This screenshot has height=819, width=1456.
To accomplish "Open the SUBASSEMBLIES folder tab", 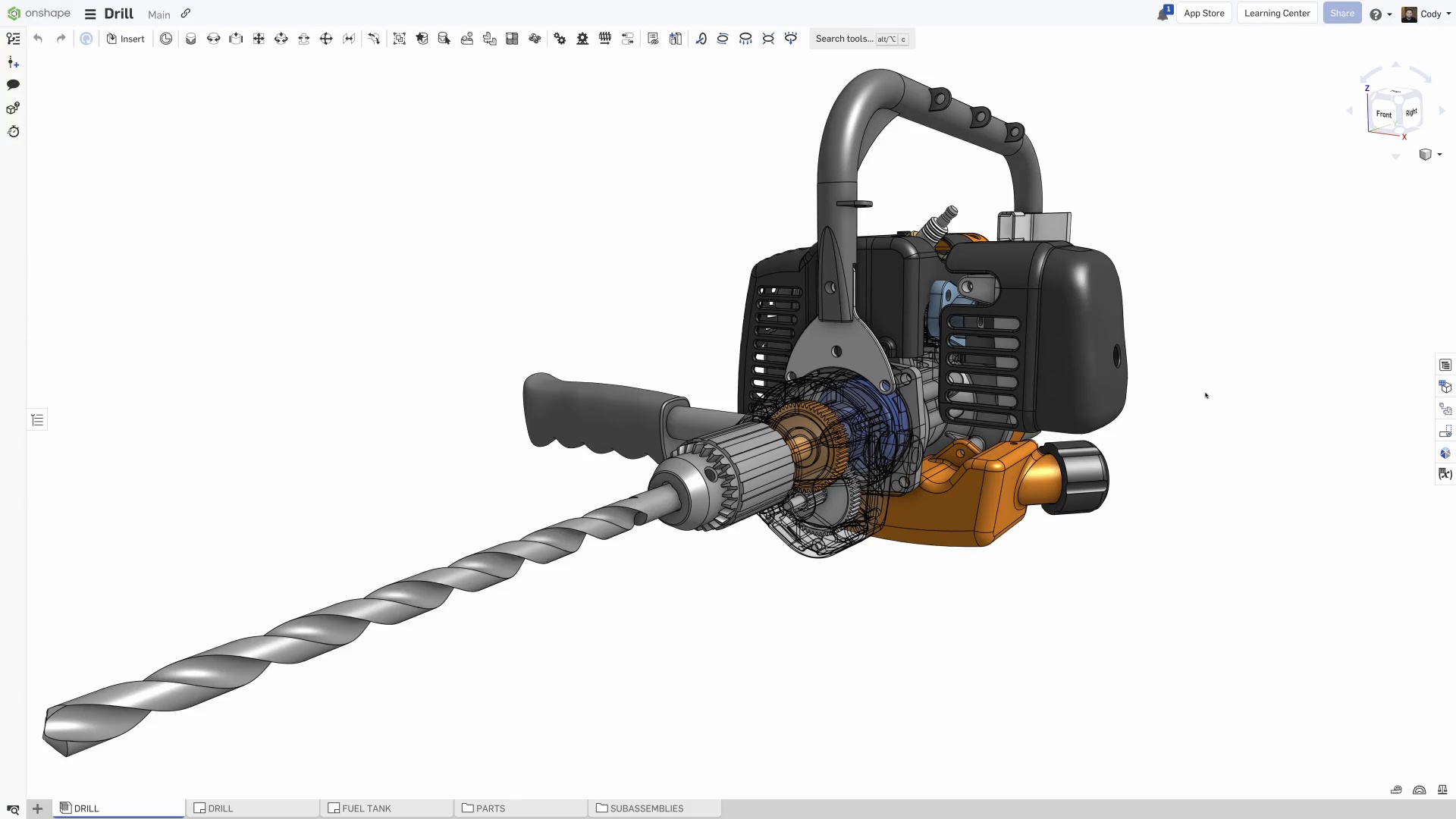I will (646, 808).
